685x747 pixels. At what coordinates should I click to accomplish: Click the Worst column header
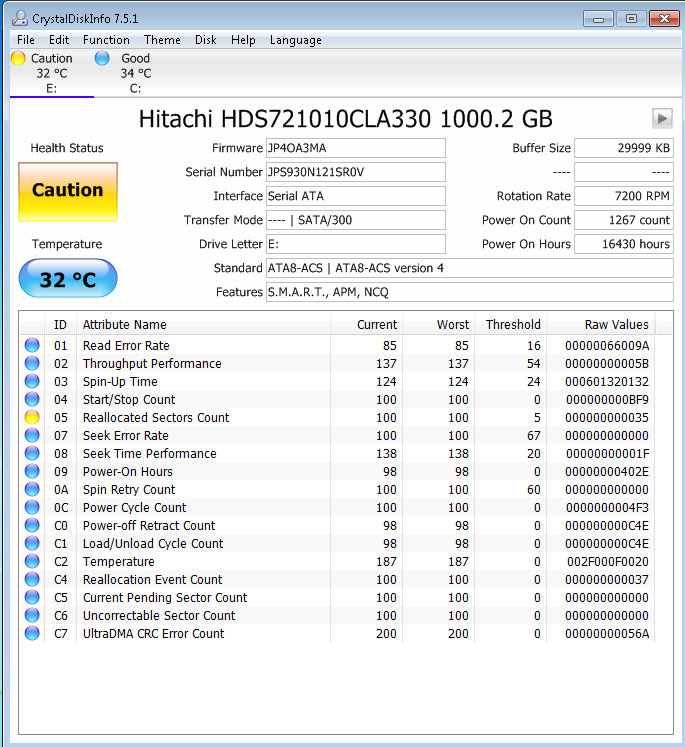tap(439, 324)
